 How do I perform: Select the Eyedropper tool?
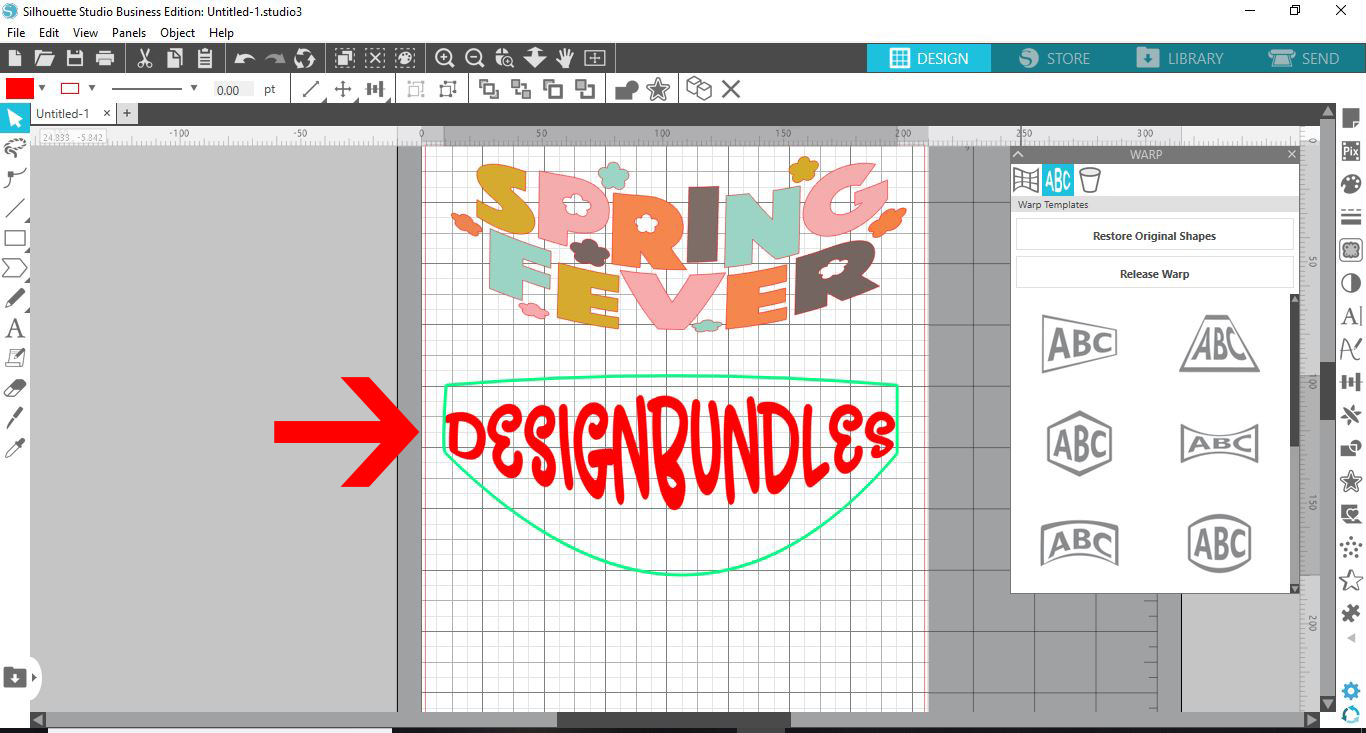tap(14, 447)
